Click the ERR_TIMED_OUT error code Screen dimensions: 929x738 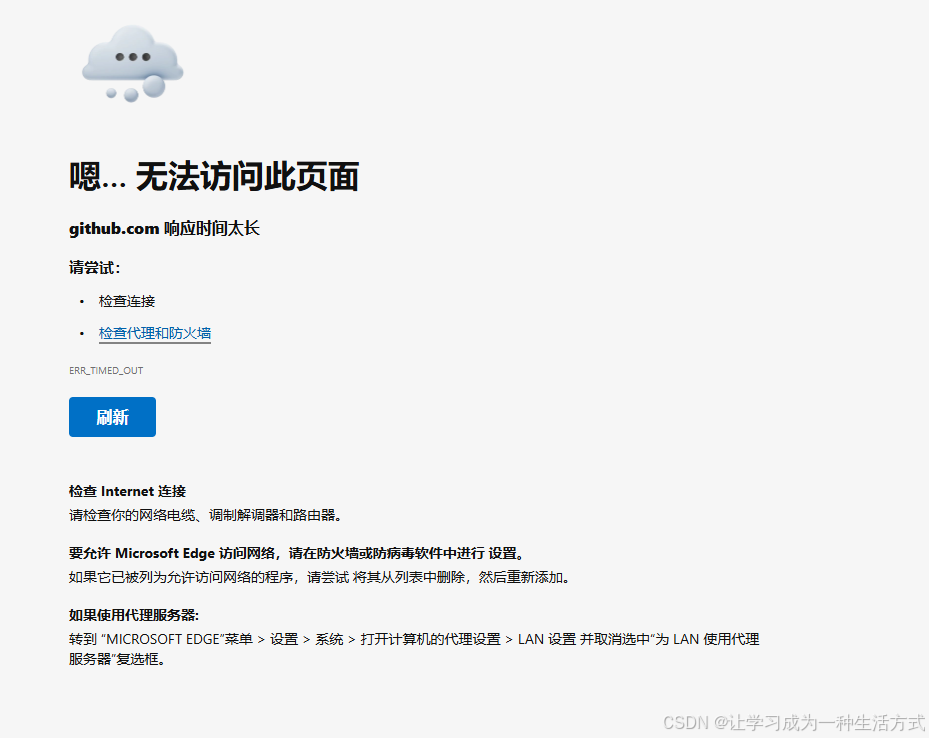click(106, 371)
